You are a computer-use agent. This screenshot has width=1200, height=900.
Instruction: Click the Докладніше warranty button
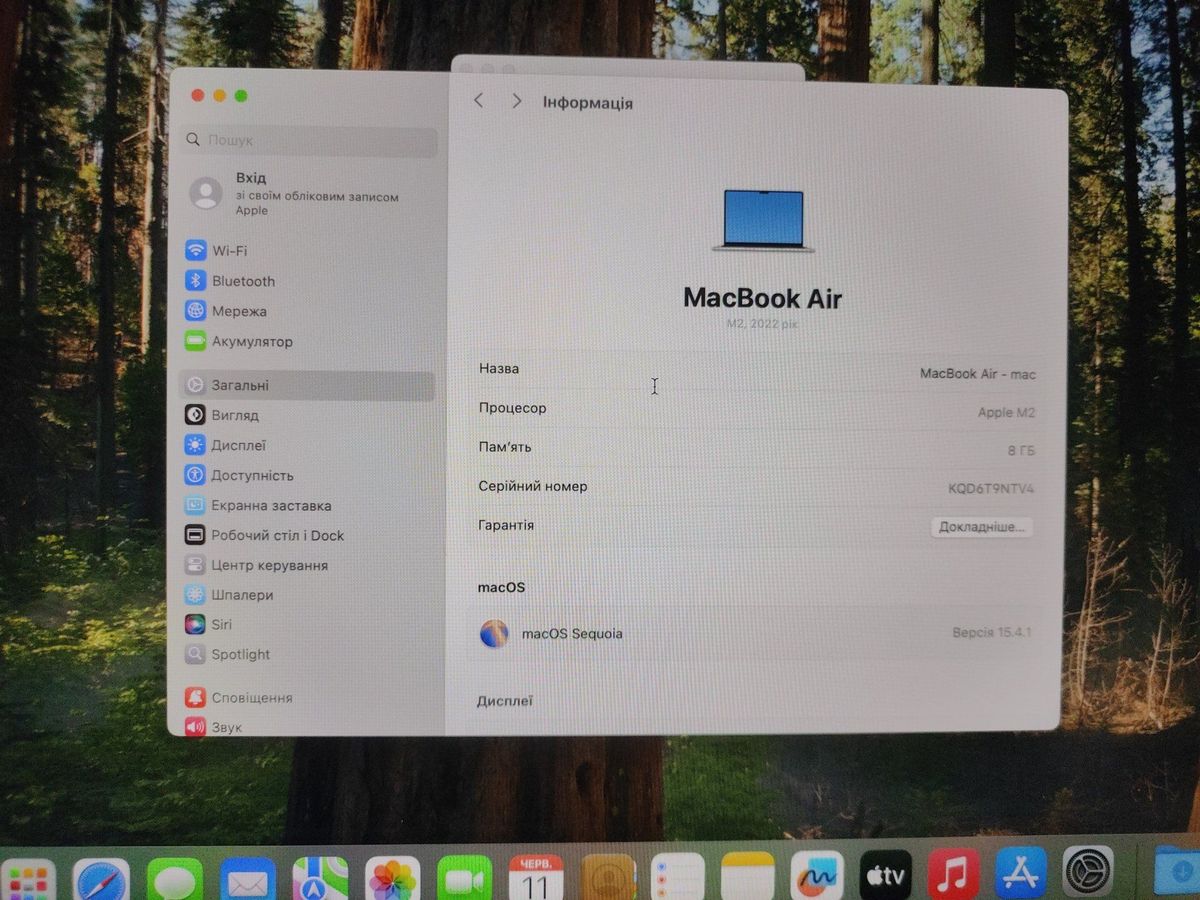click(981, 527)
